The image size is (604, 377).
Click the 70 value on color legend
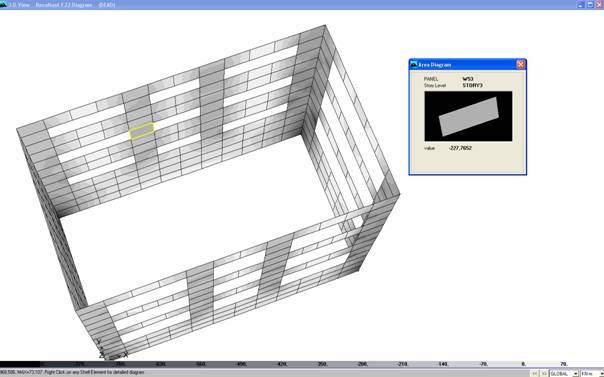564,364
